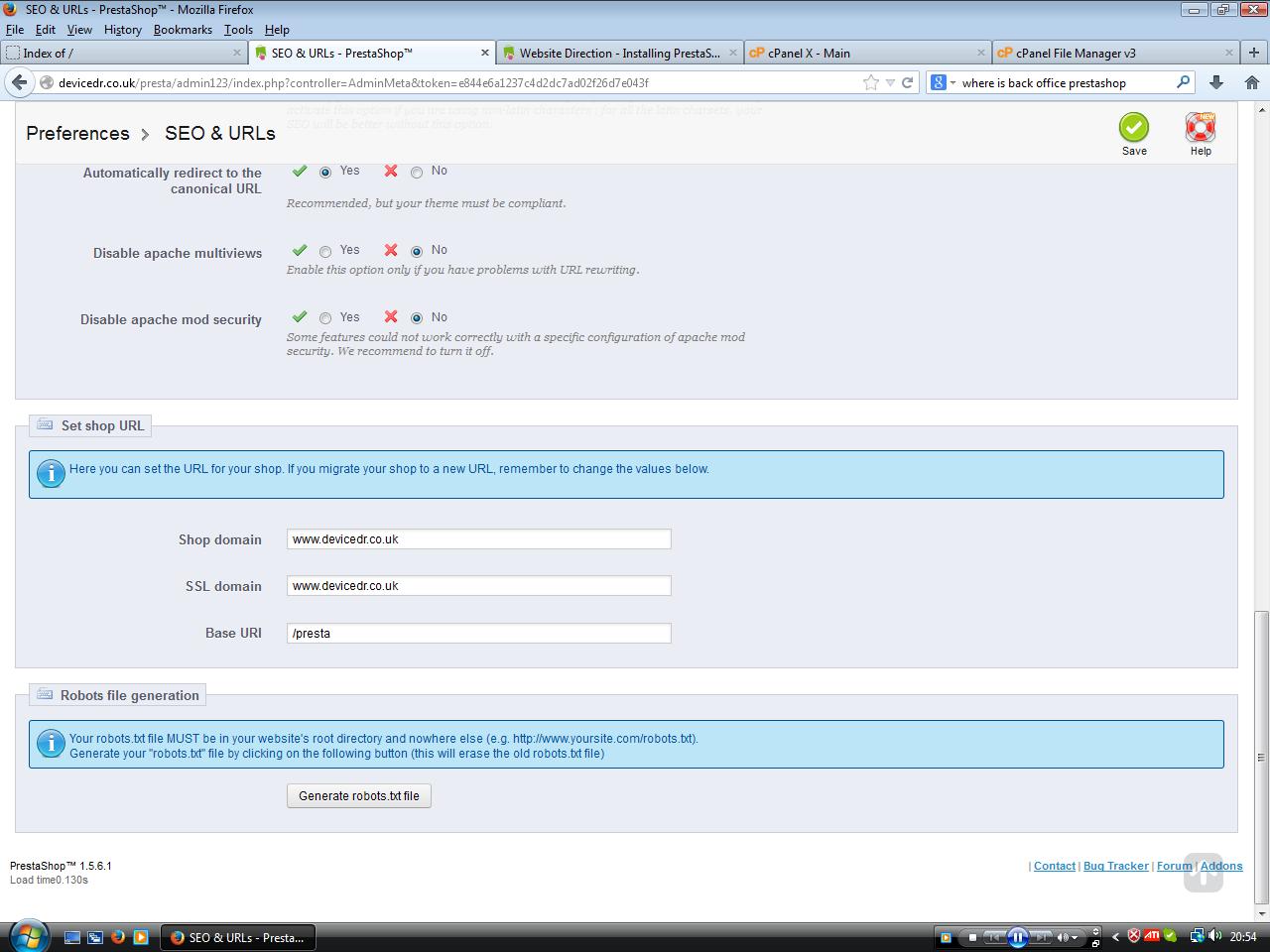Image resolution: width=1270 pixels, height=952 pixels.
Task: Open the Addons footer link
Action: pyautogui.click(x=1221, y=866)
